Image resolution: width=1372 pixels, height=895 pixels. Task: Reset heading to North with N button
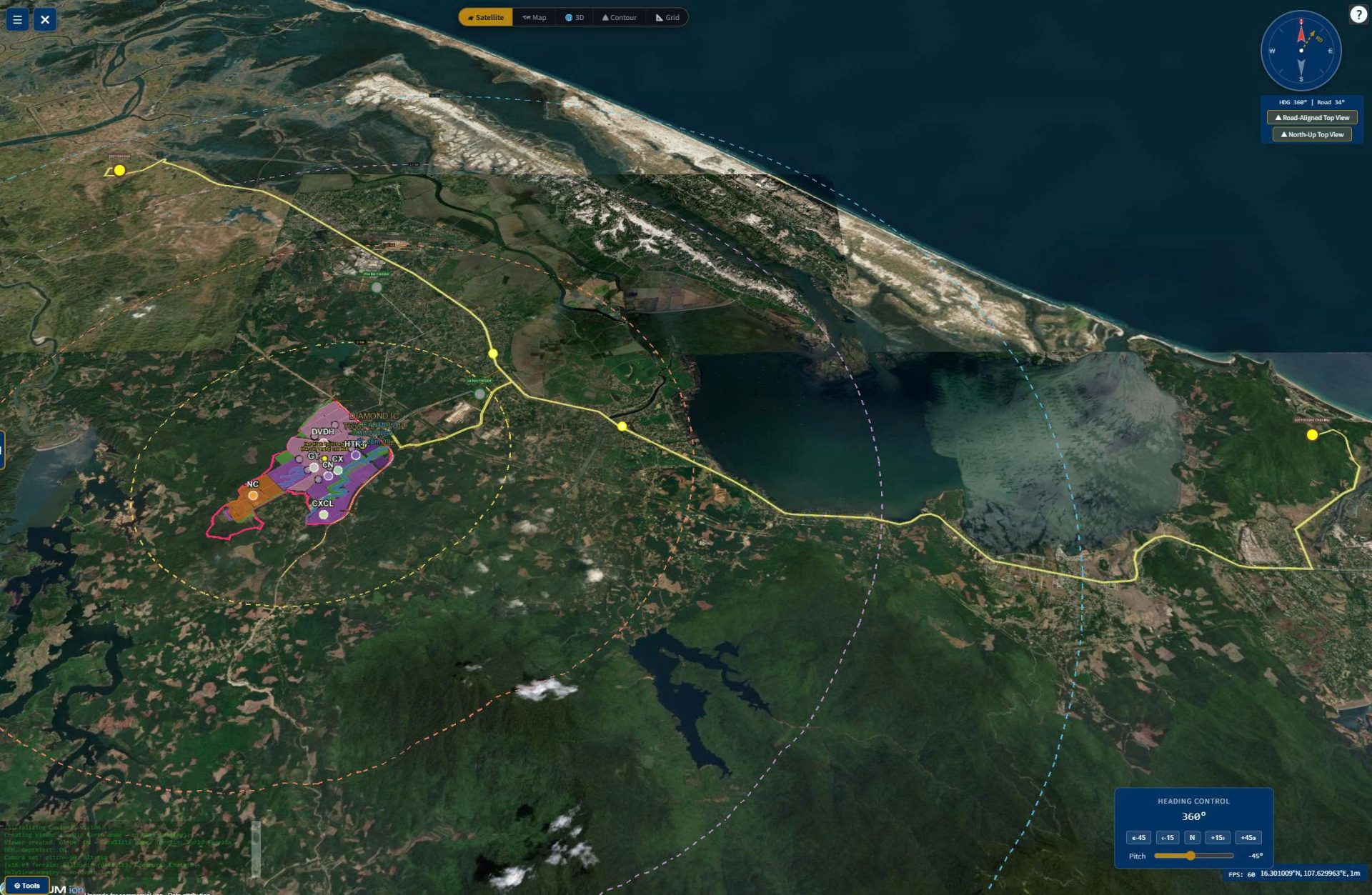[x=1192, y=837]
